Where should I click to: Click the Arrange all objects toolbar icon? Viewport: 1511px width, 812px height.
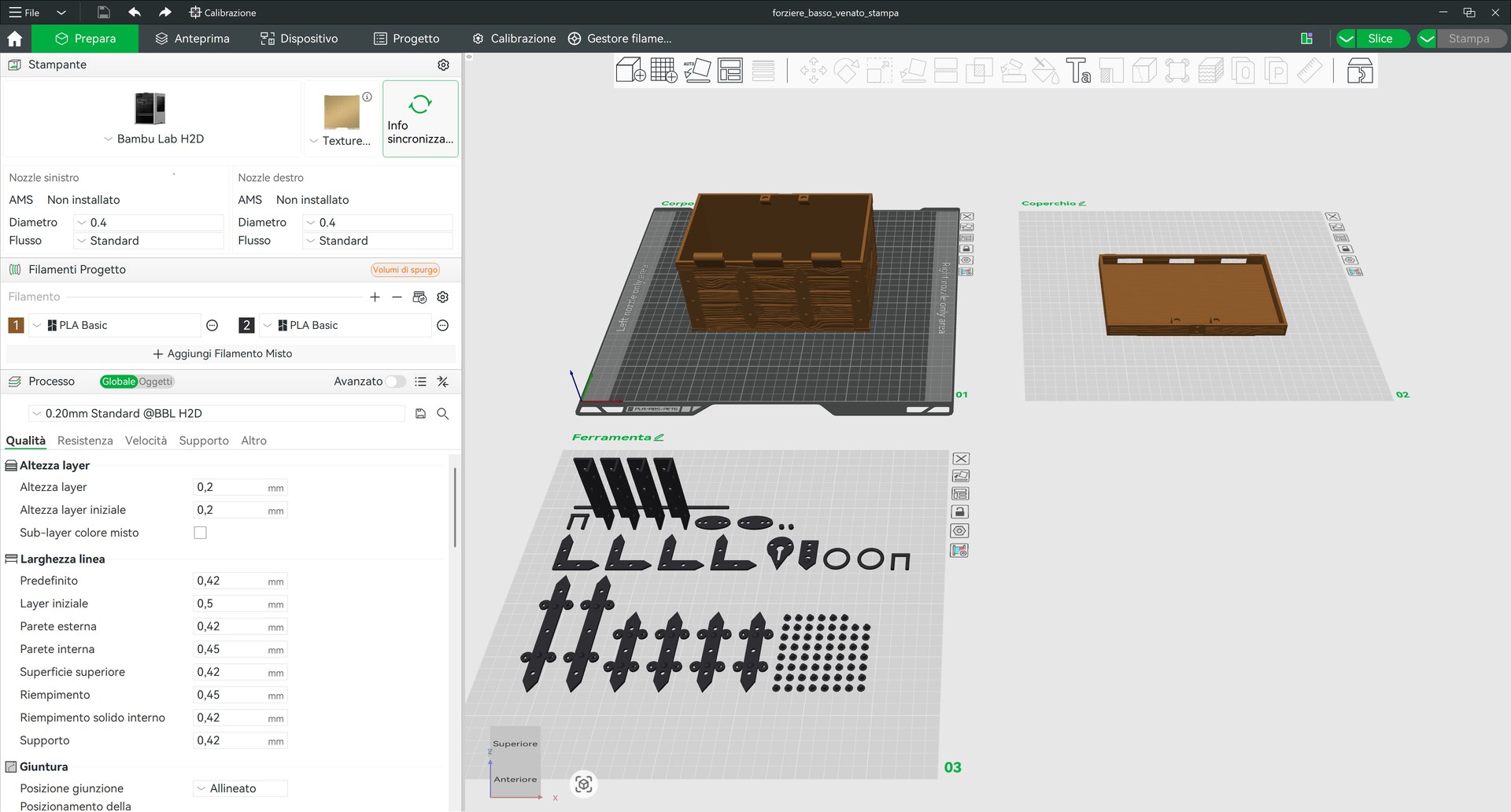pyautogui.click(x=730, y=70)
